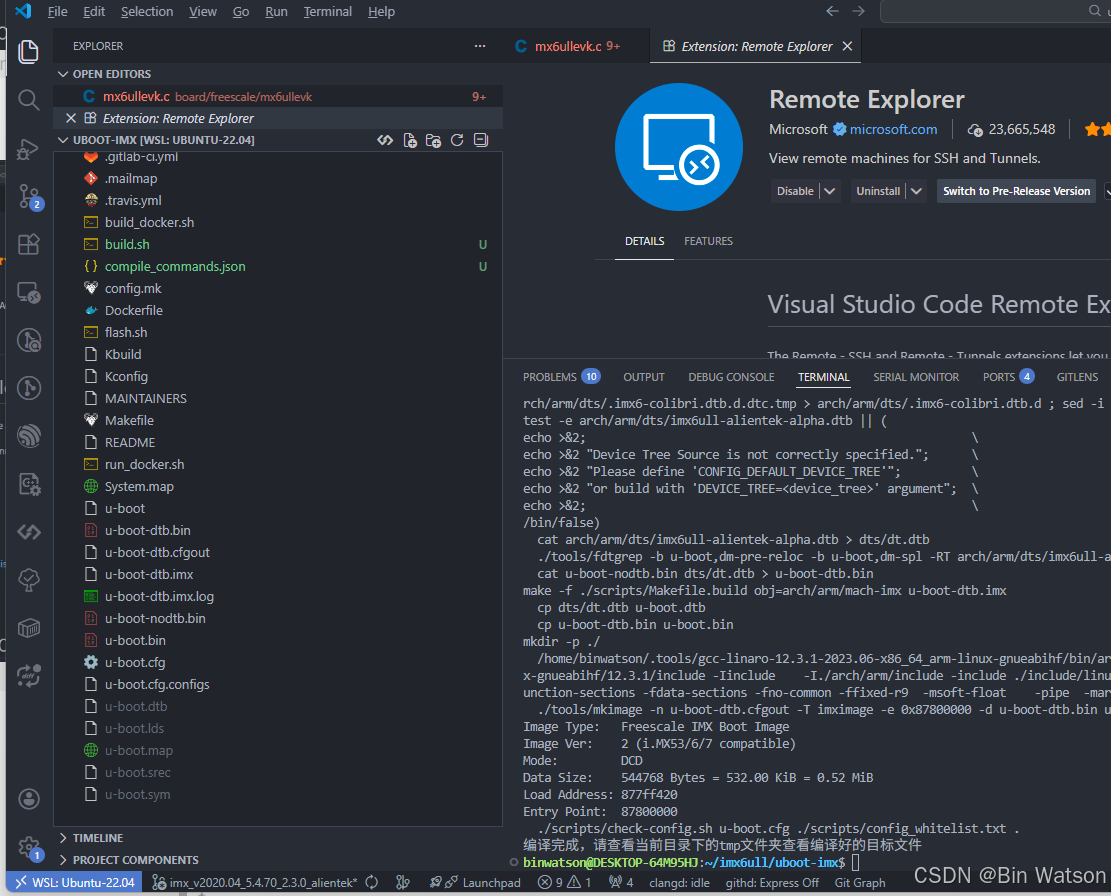Screen dimensions: 1111x896
Task: Click the code brackets icon in the UBOOT-IMX header
Action: click(385, 140)
